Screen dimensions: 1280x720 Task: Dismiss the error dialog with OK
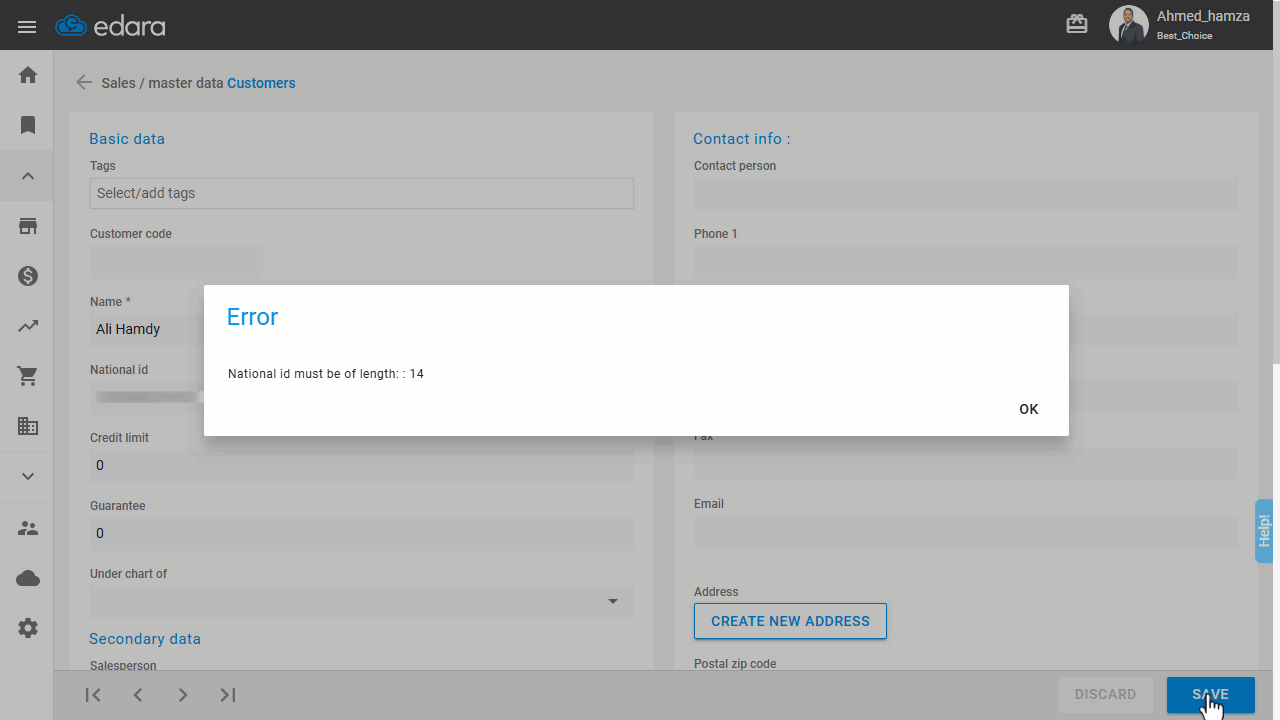coord(1029,409)
